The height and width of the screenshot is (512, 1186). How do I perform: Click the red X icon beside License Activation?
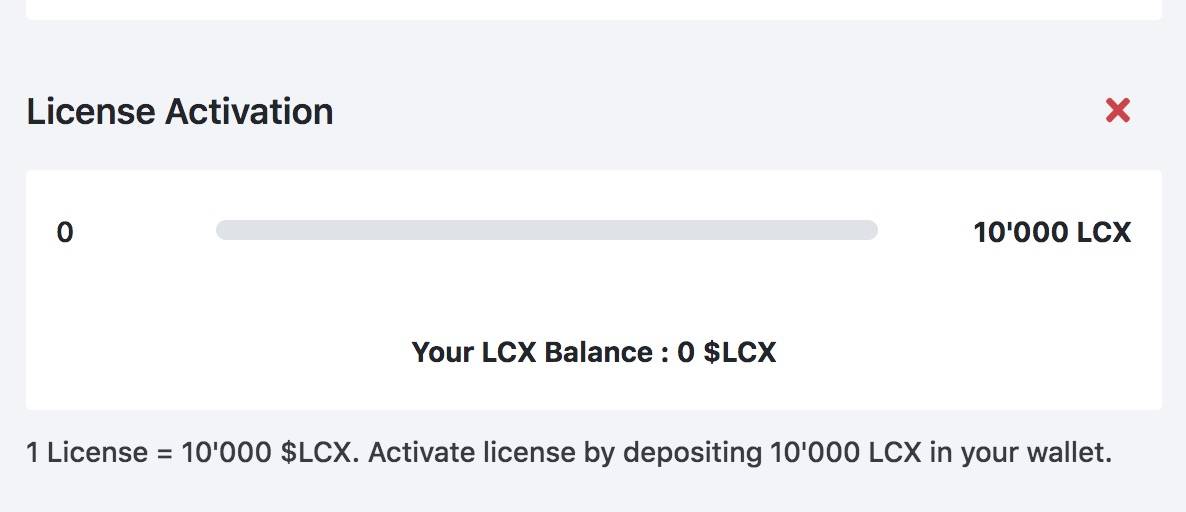[1117, 110]
